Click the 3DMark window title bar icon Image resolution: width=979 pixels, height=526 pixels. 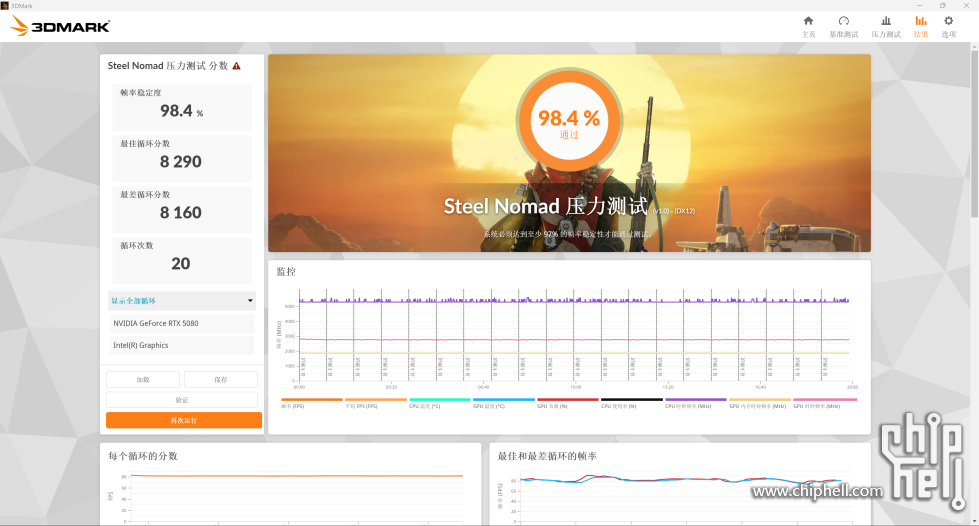point(5,6)
